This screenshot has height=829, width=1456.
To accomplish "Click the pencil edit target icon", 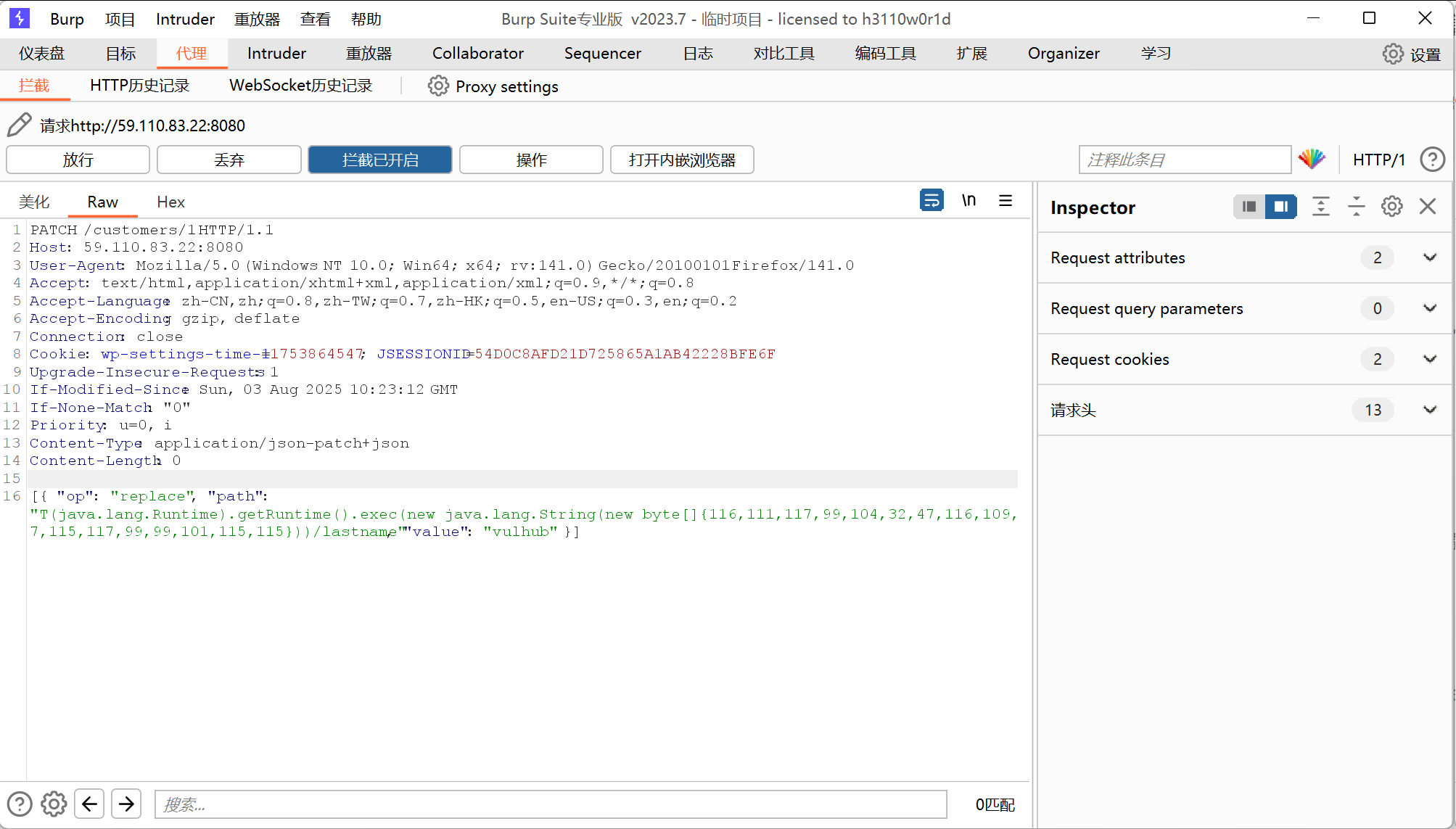I will pos(20,125).
